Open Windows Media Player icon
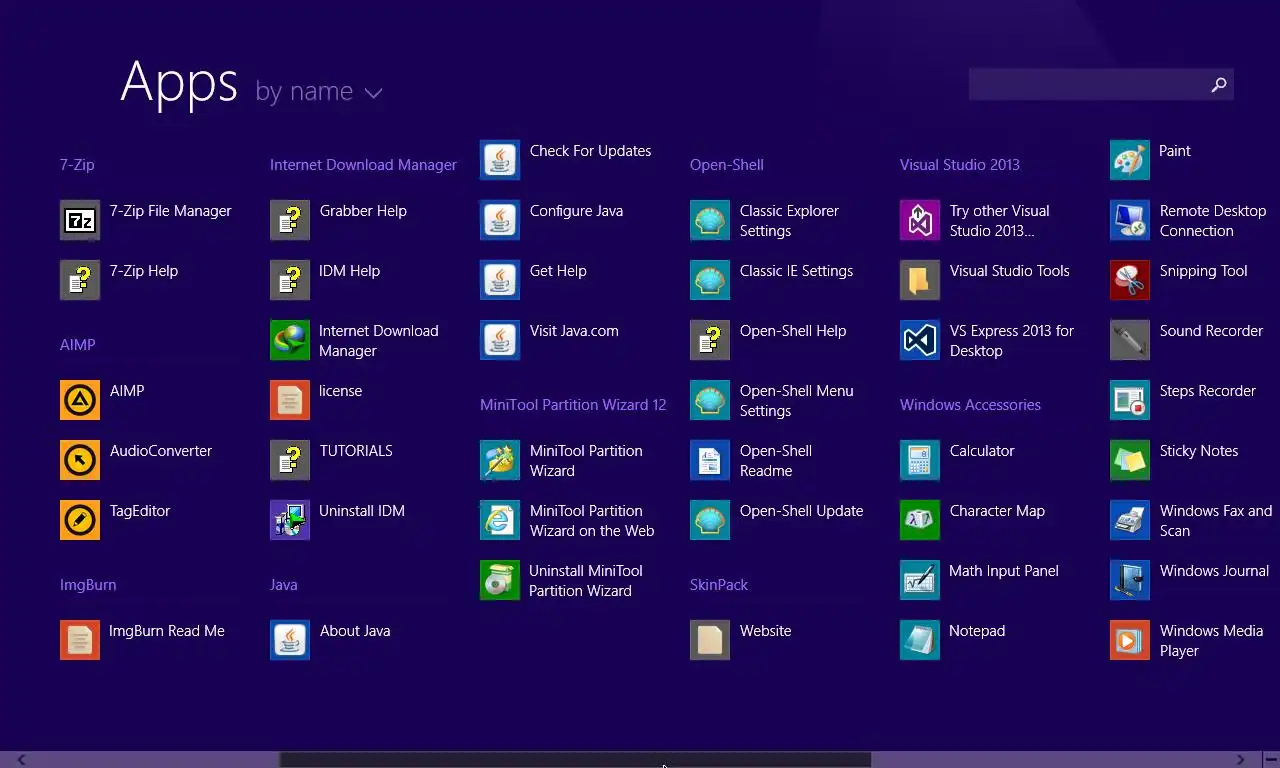The height and width of the screenshot is (768, 1280). point(1130,640)
